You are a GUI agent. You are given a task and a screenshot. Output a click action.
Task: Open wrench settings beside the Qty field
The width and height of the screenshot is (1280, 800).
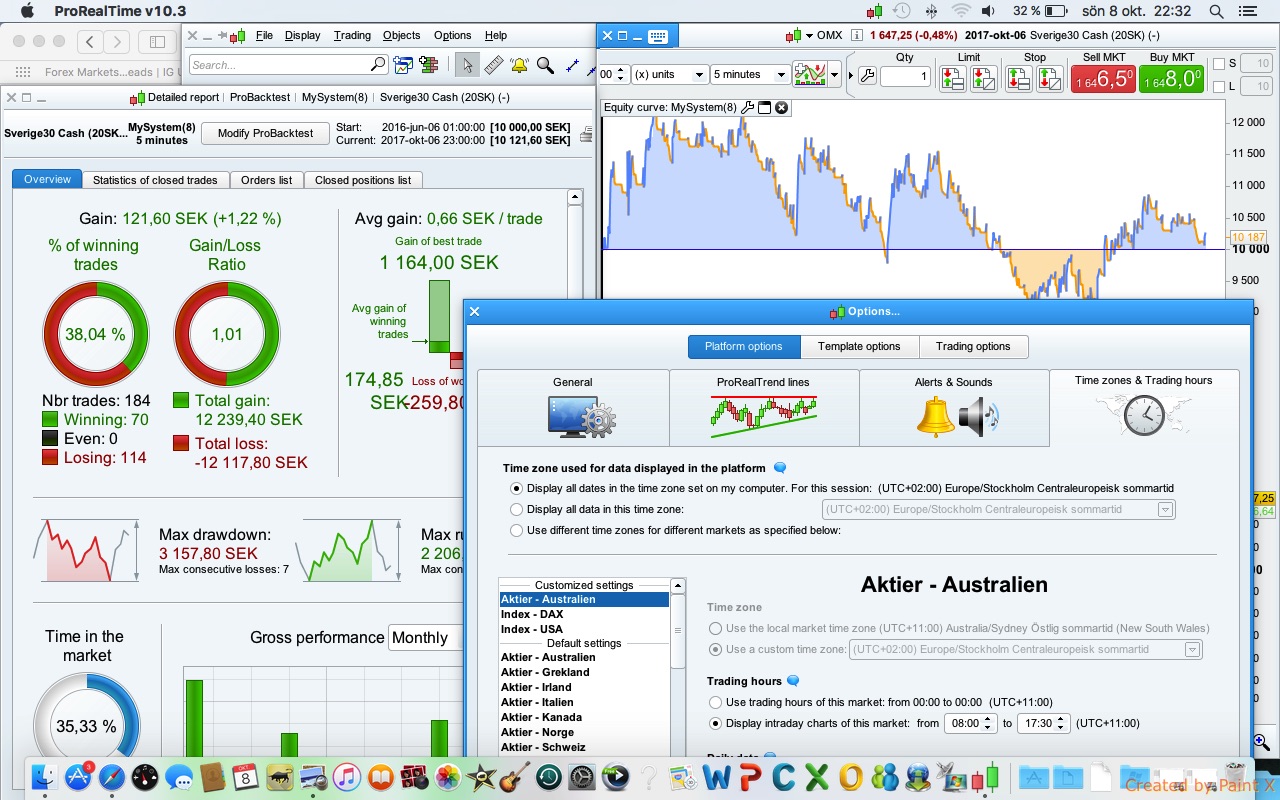pos(867,76)
